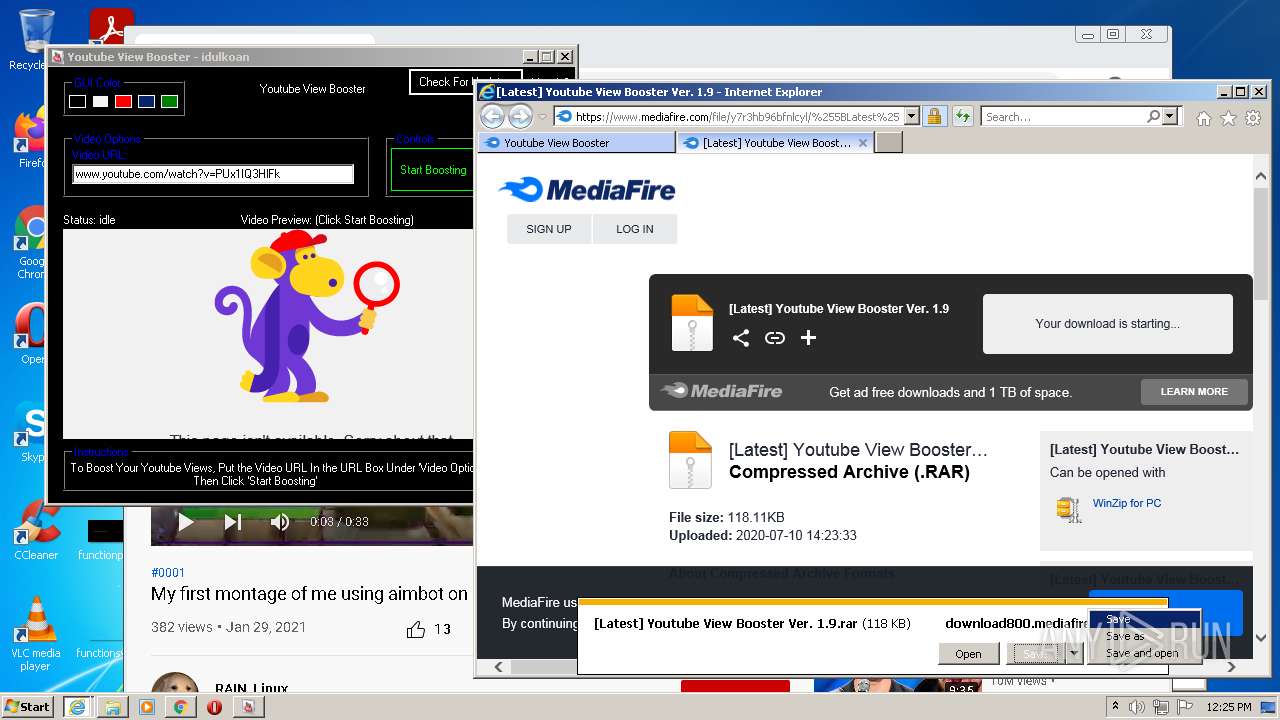
Task: Click SIGN UP on MediaFire
Action: (549, 229)
